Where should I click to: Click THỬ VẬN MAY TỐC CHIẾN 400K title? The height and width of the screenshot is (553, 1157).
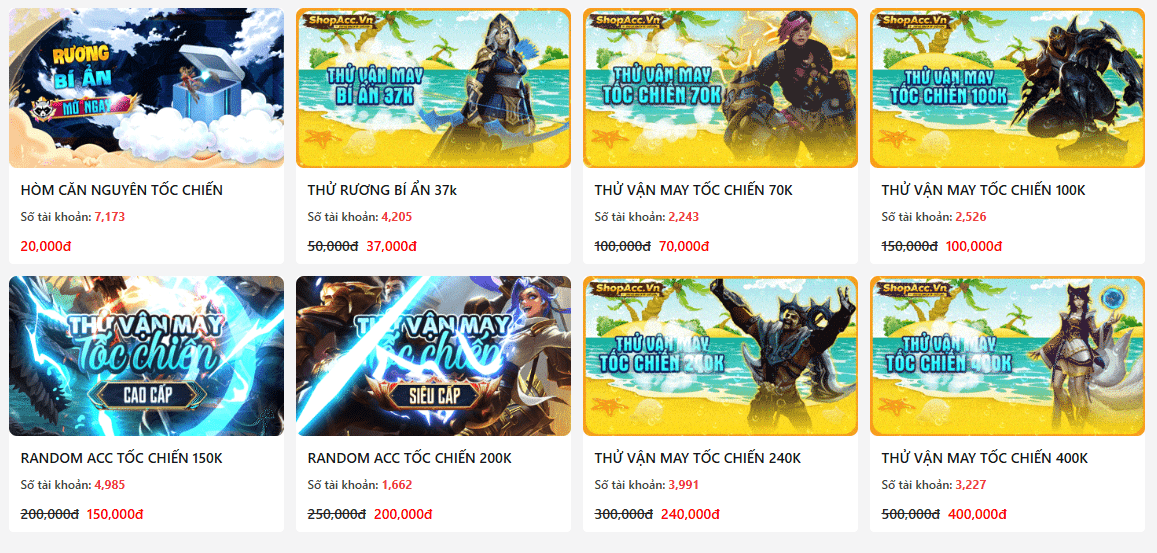984,458
